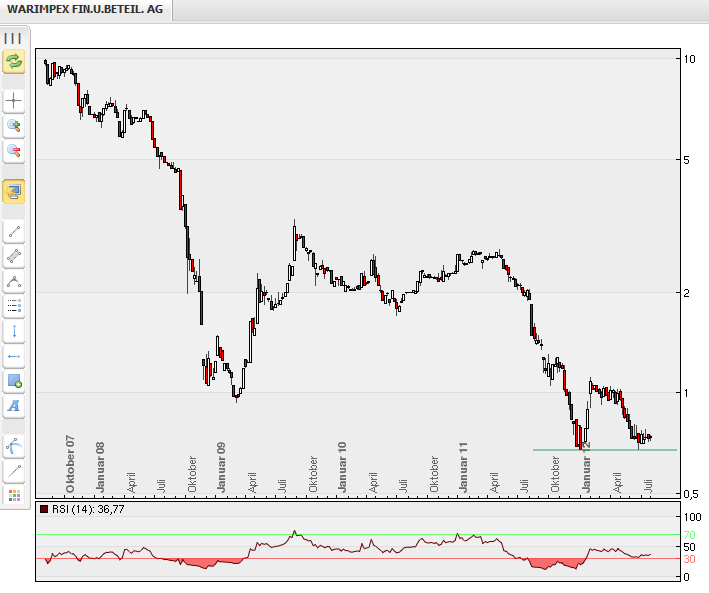Click the 'Januar 10' time axis label
Screen dimensions: 709x593
(342, 468)
